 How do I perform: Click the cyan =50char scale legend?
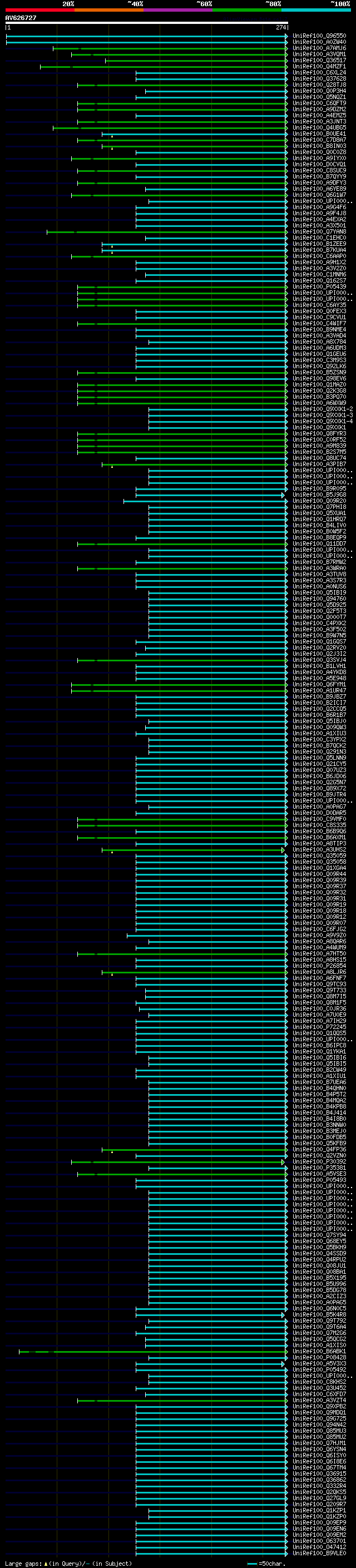[266, 1563]
